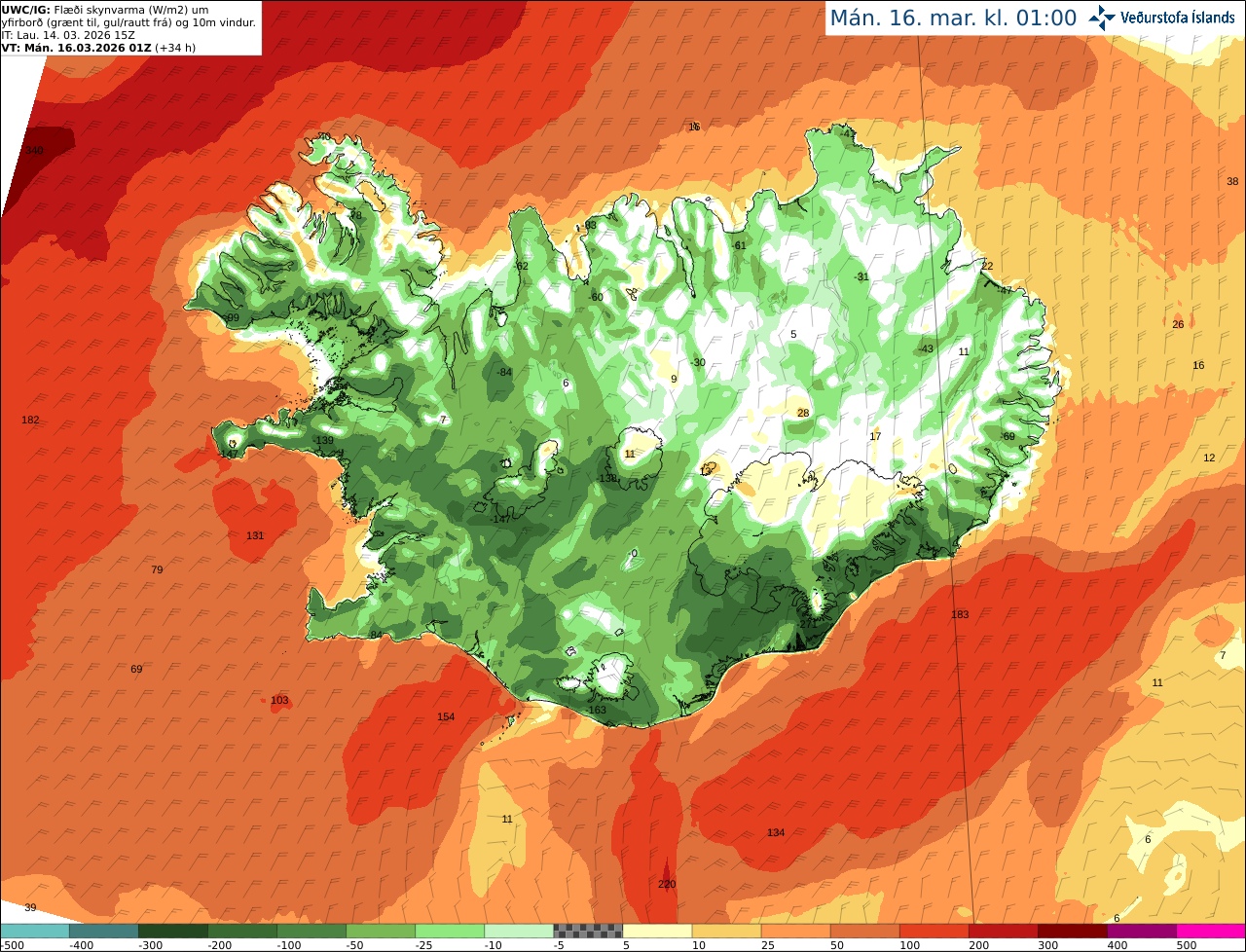Select the -25 to -10 light green legend swatch

[449, 931]
